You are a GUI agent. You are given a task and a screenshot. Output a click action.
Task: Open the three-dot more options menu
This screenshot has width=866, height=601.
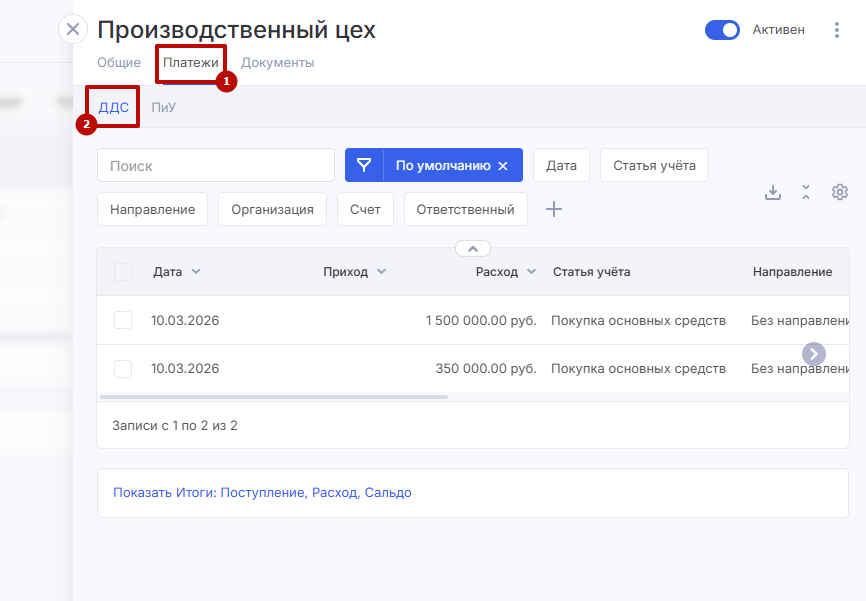click(x=837, y=30)
